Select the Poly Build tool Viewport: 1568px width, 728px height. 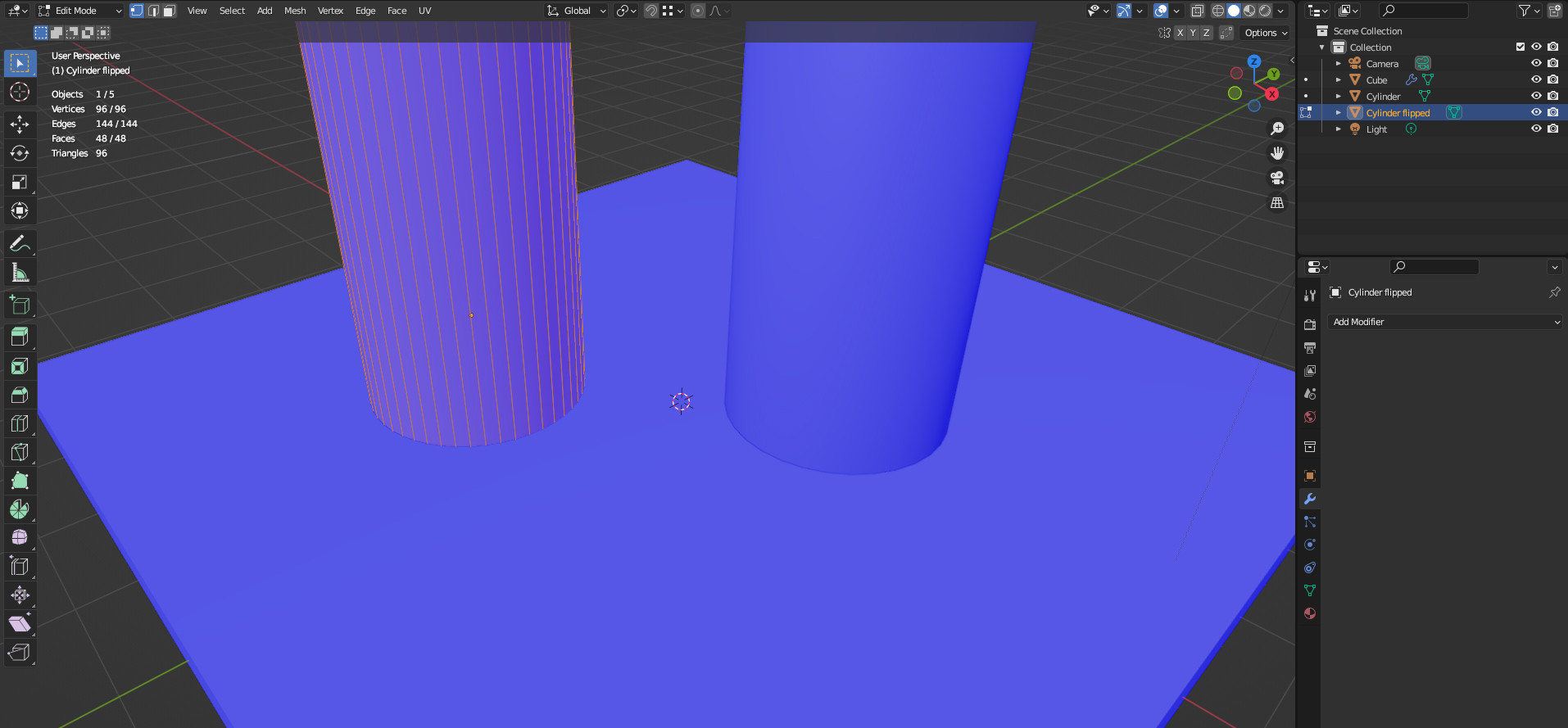pos(20,481)
